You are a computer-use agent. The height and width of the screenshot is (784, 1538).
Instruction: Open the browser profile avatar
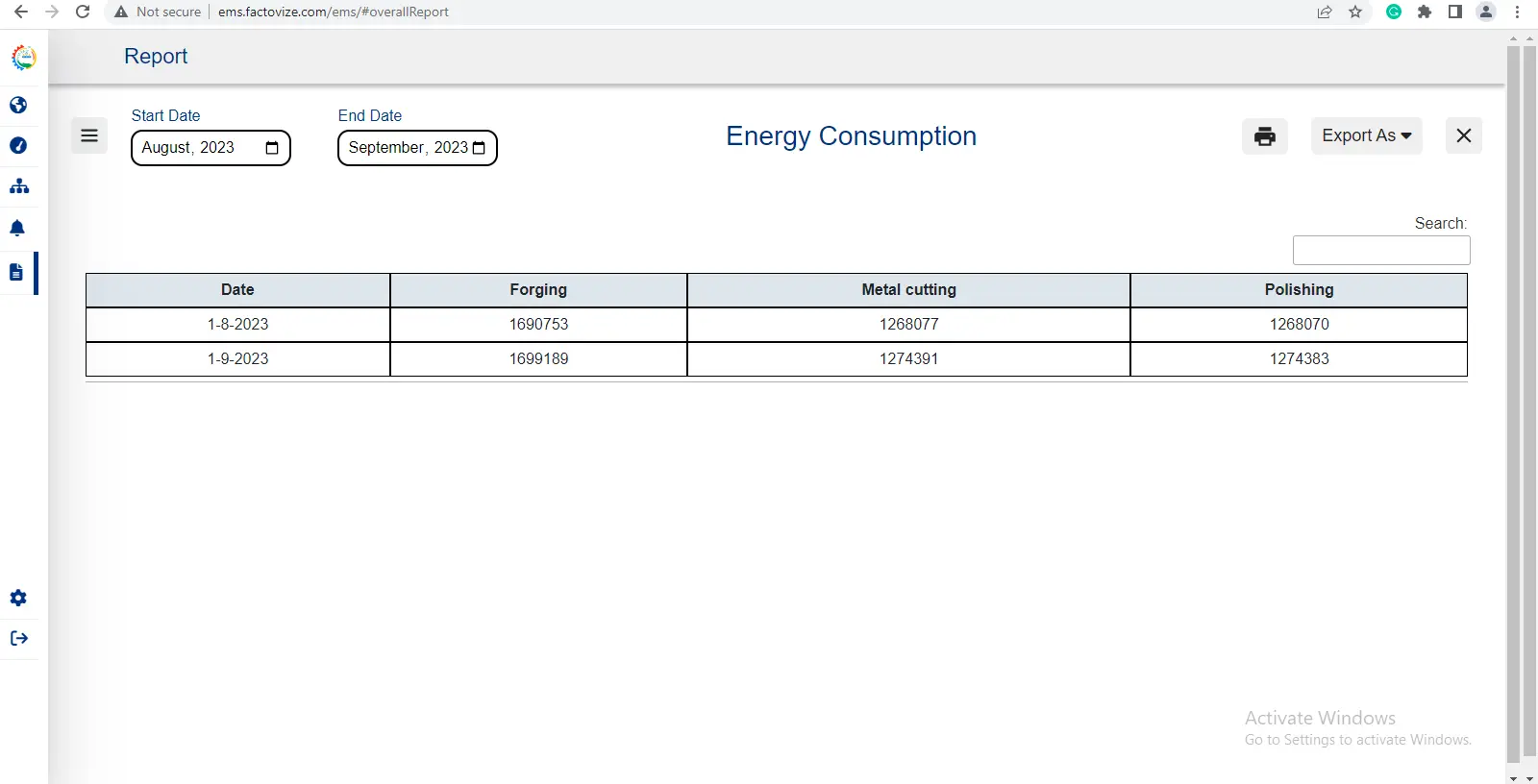pos(1486,12)
